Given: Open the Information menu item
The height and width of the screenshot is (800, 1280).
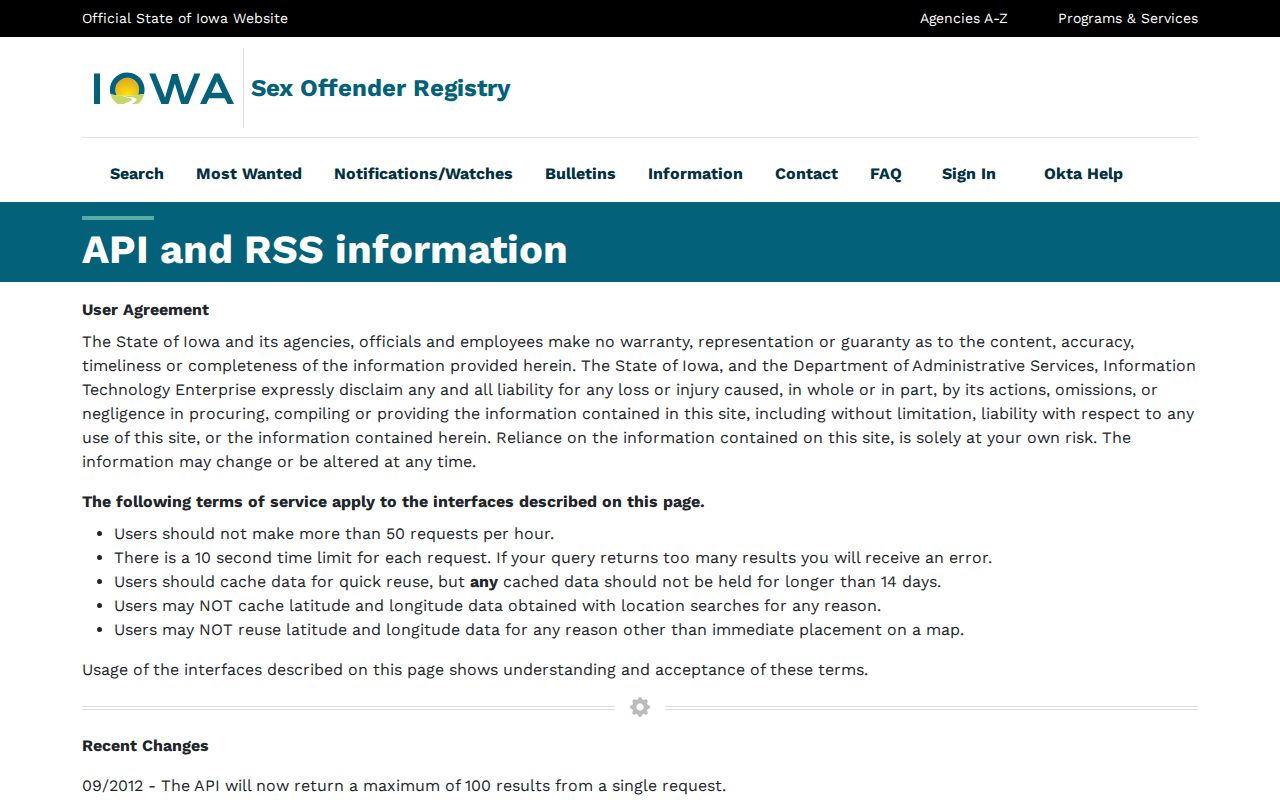Looking at the screenshot, I should coord(695,174).
